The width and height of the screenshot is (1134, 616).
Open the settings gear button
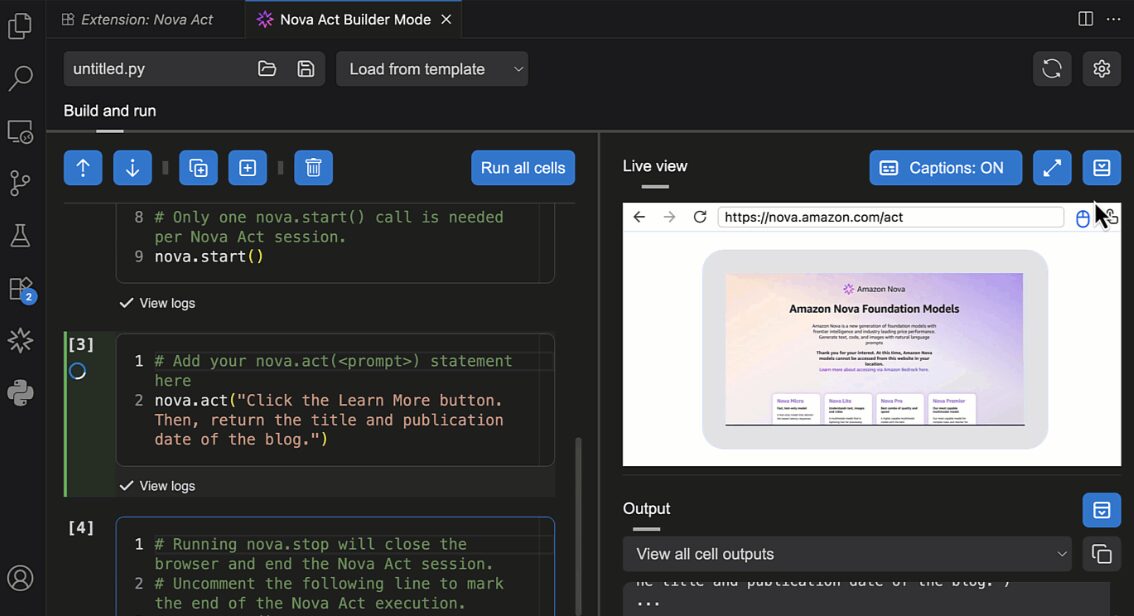1101,69
